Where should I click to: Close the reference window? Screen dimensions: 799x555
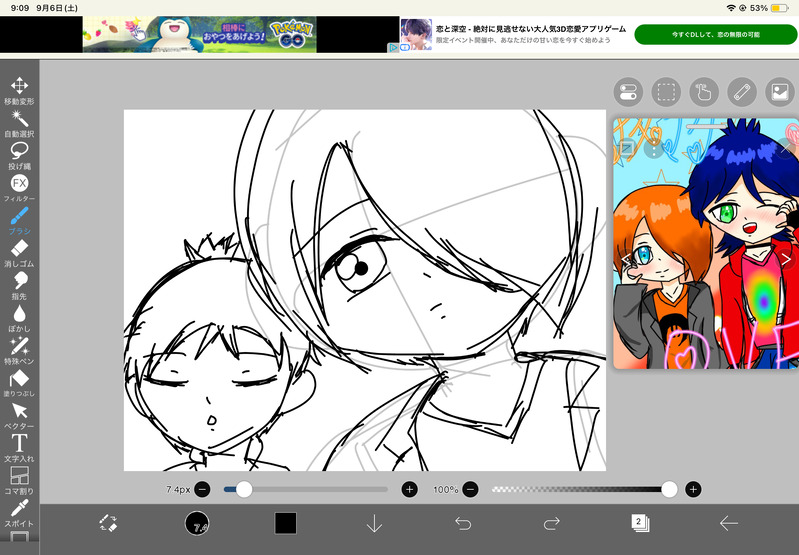(786, 149)
